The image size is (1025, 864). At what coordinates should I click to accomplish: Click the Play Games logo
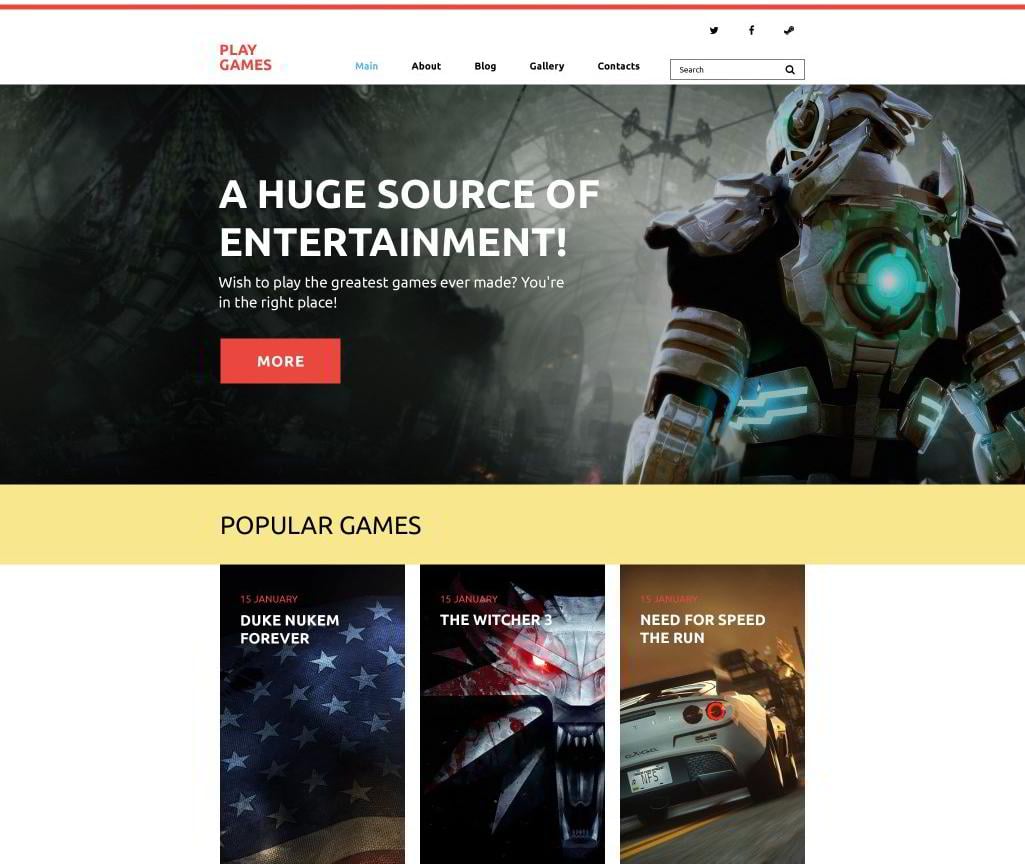(x=245, y=57)
